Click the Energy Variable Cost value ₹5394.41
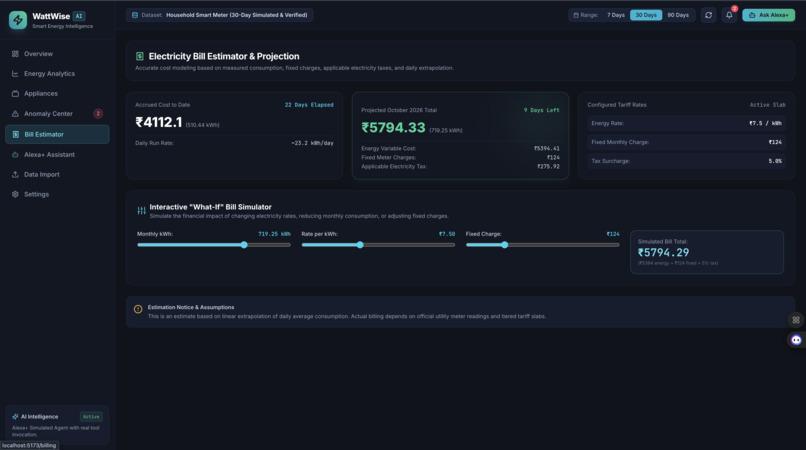The image size is (806, 450). 546,149
